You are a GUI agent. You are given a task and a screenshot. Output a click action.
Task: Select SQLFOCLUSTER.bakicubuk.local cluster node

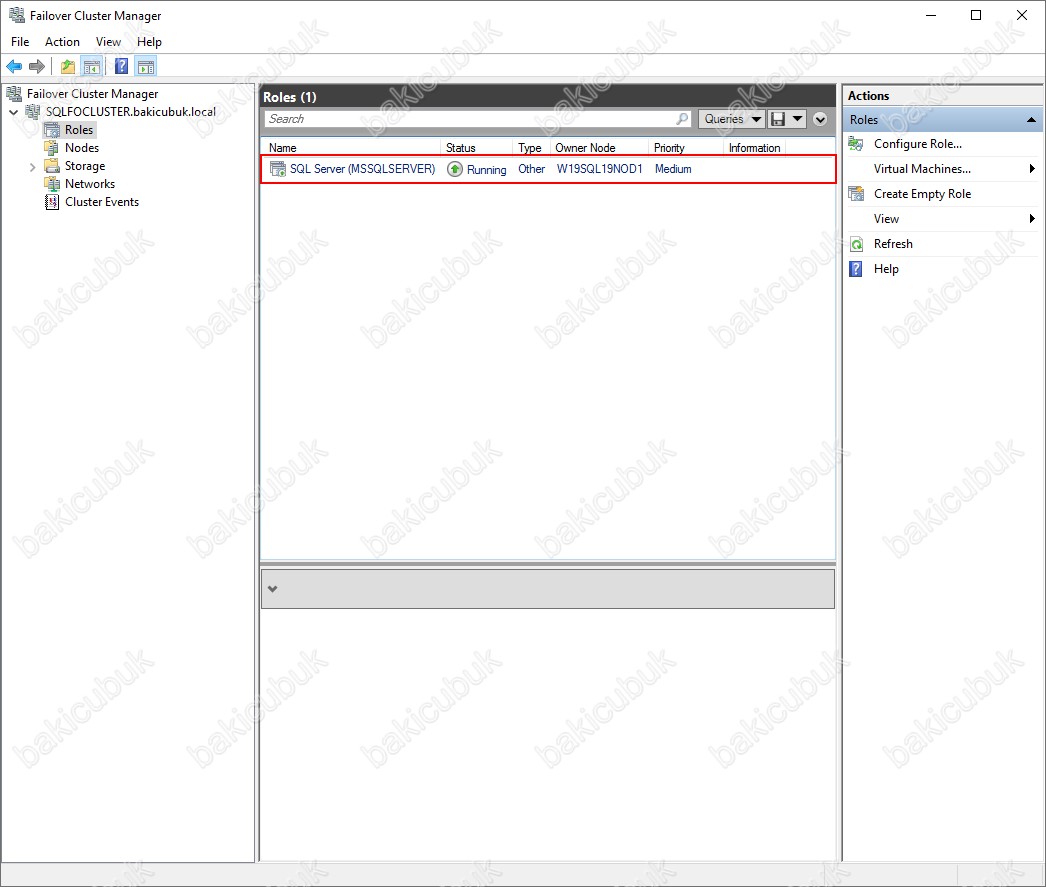pyautogui.click(x=131, y=111)
